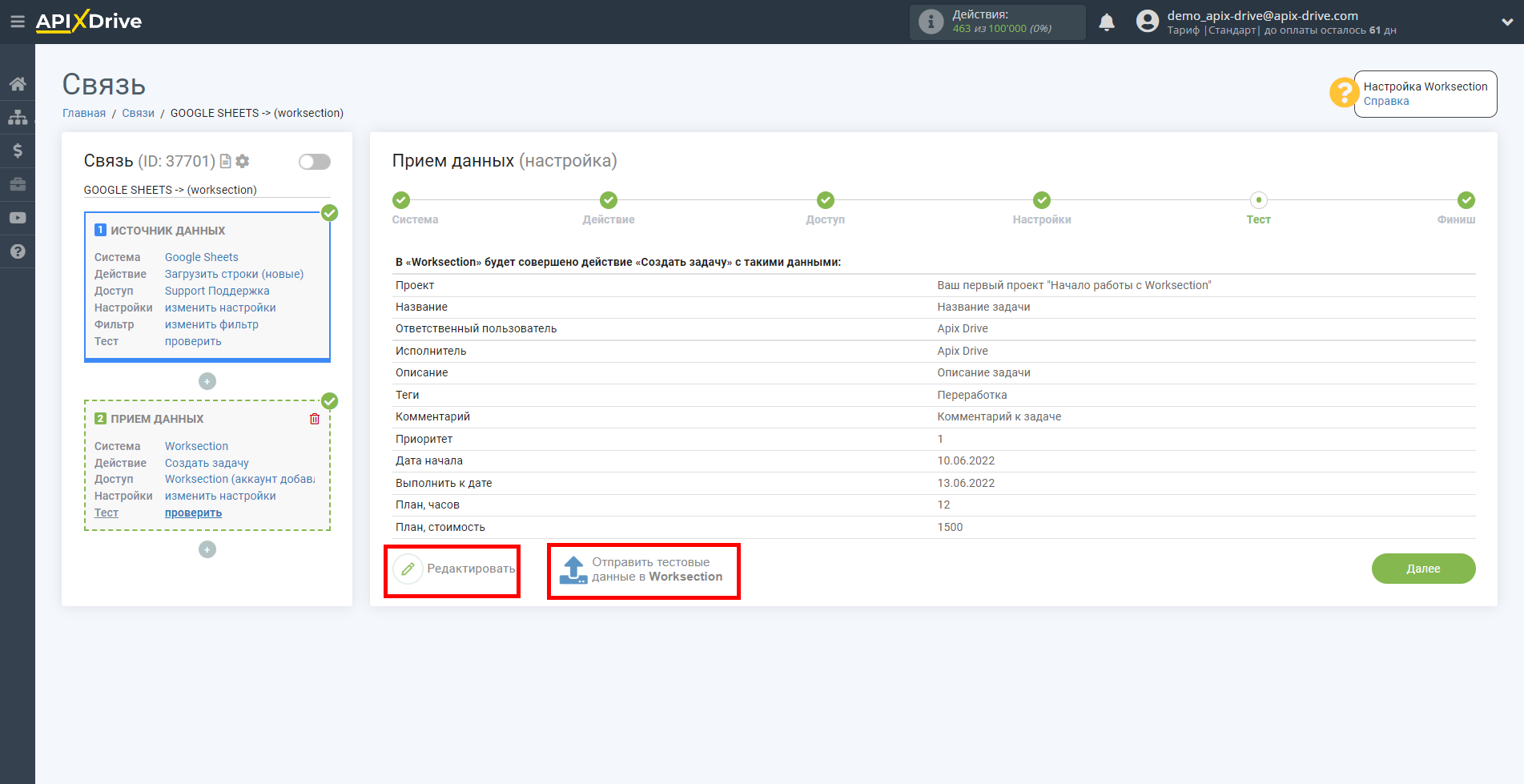The width and height of the screenshot is (1524, 784).
Task: Open the help question sidebar icon
Action: click(18, 251)
